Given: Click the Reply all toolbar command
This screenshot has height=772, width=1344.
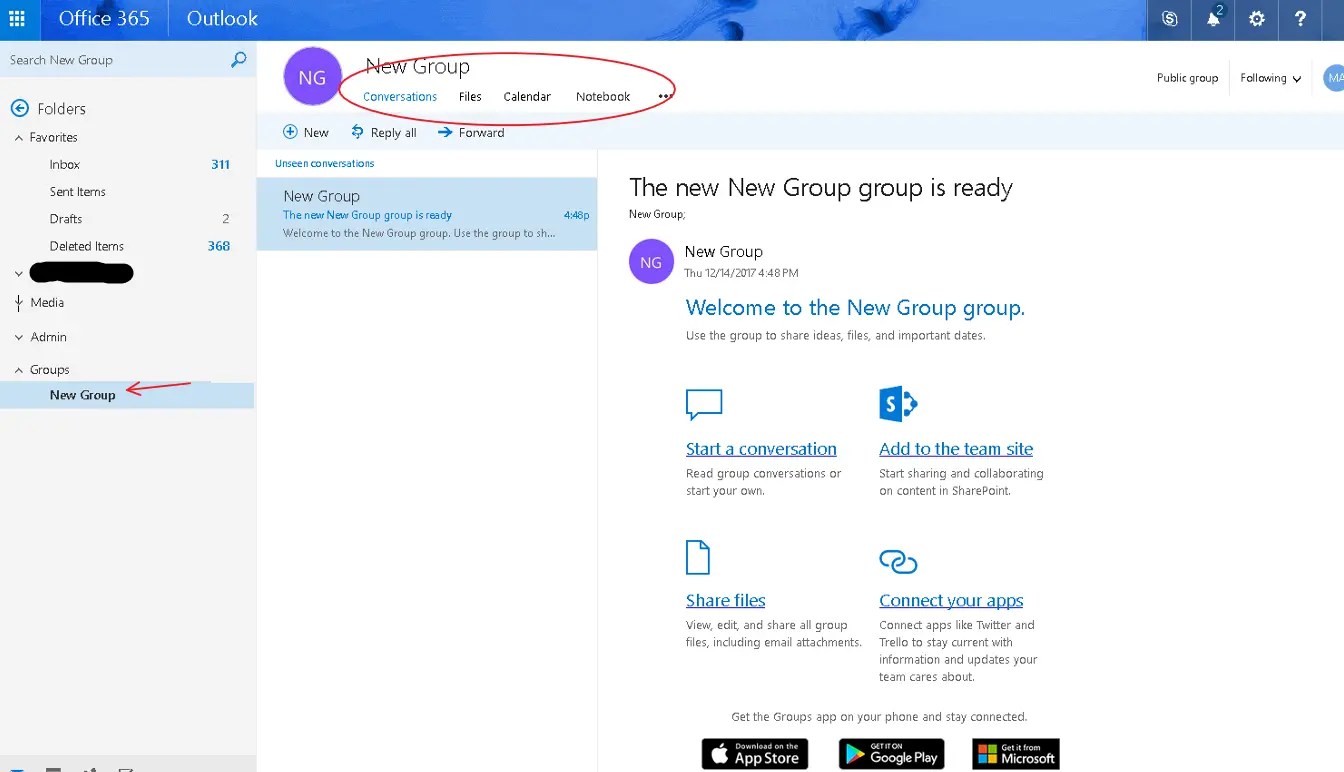Looking at the screenshot, I should (383, 131).
